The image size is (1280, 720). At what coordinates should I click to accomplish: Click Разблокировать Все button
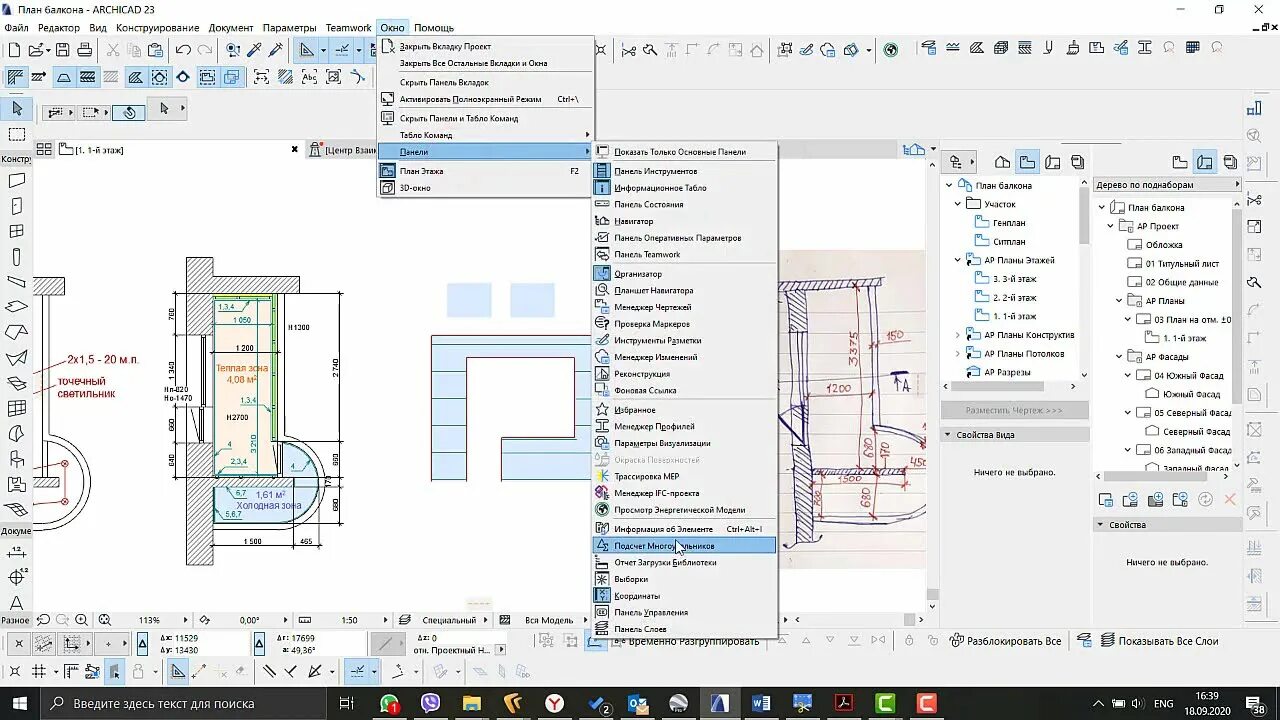pyautogui.click(x=1005, y=641)
